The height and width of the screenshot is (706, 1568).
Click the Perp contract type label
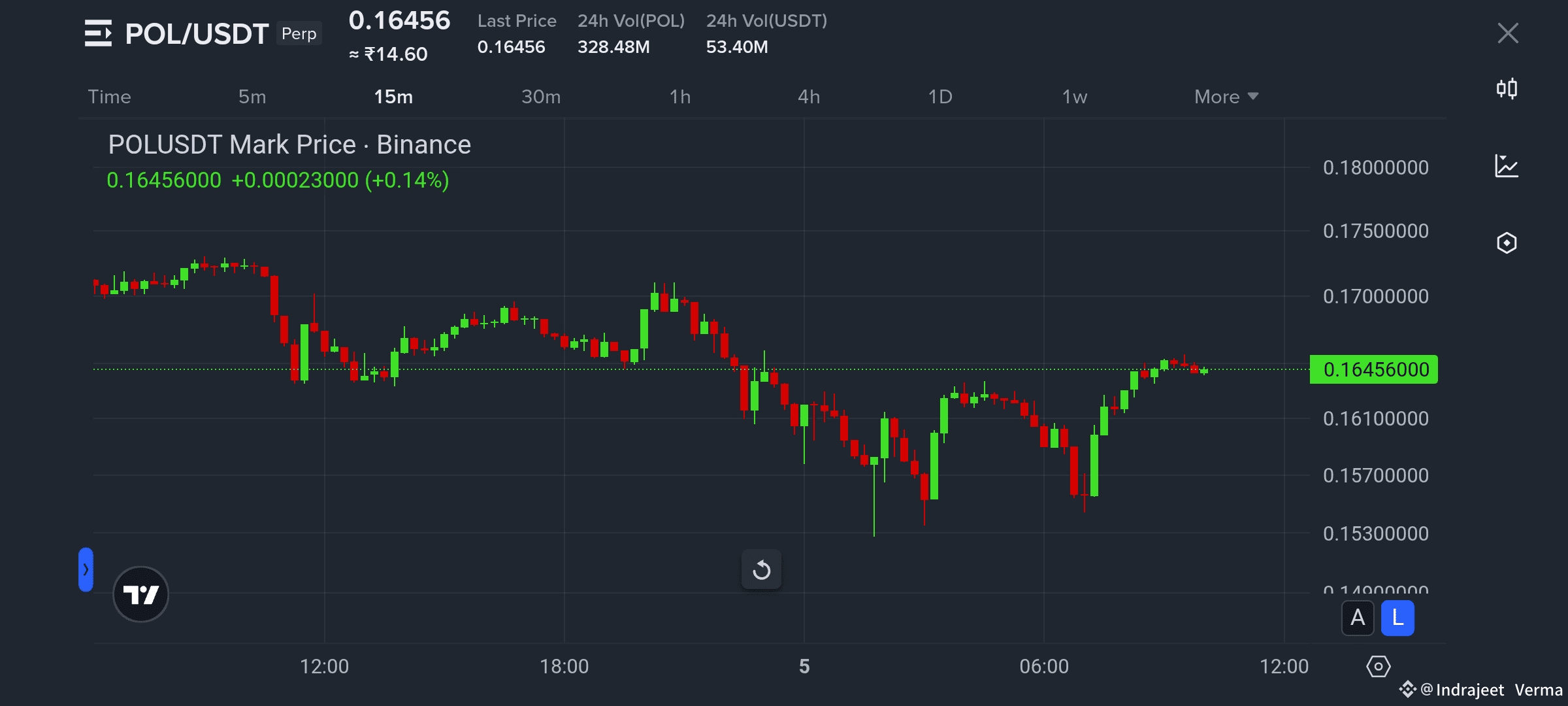(x=299, y=33)
